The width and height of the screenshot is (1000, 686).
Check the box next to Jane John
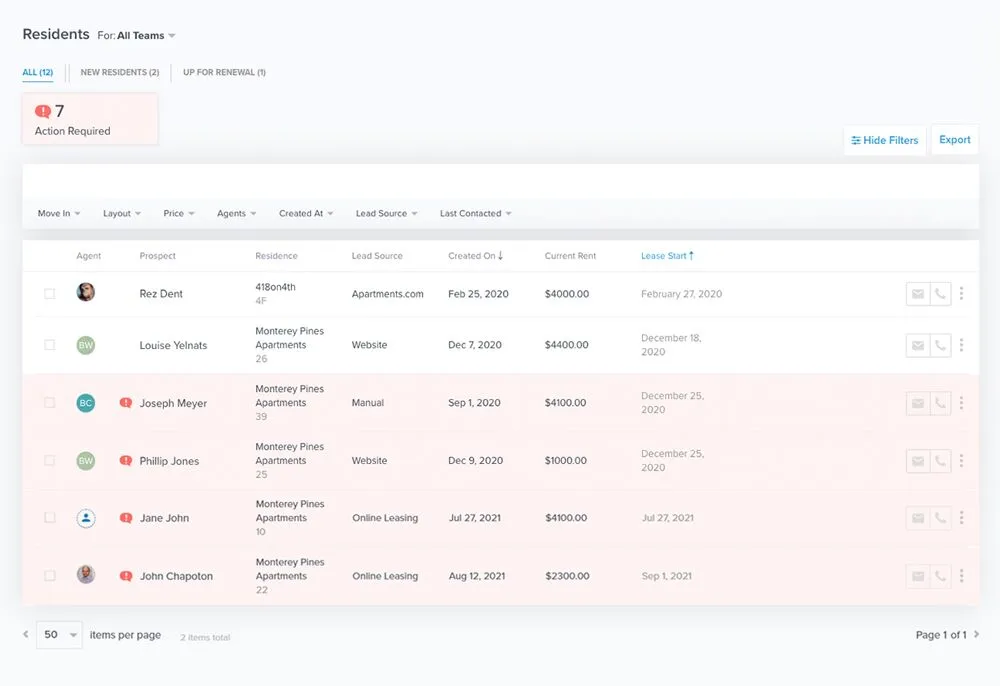tap(49, 518)
